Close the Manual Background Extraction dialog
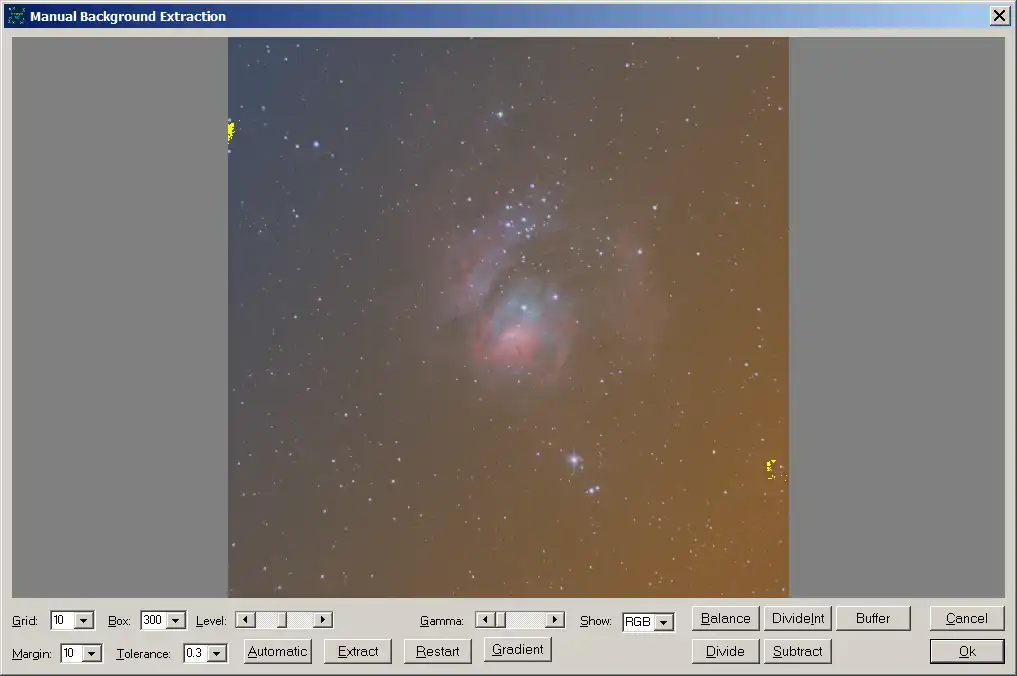 click(x=999, y=16)
